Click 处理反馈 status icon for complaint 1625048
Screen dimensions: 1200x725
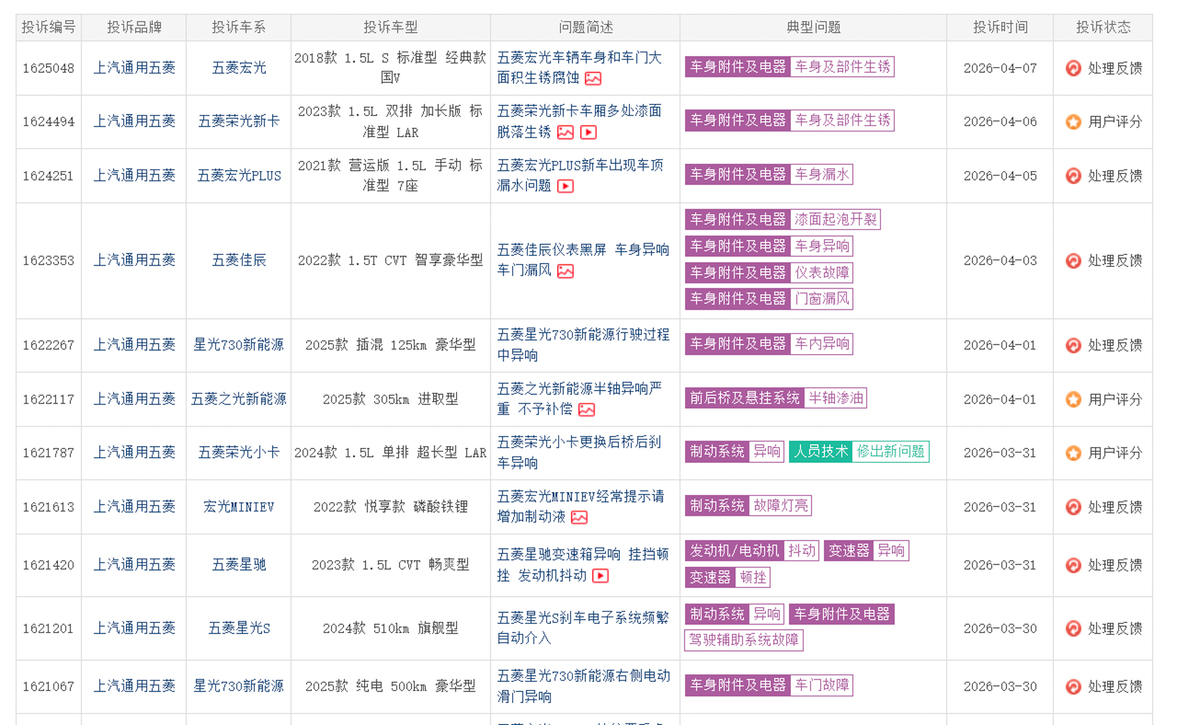tap(1073, 68)
